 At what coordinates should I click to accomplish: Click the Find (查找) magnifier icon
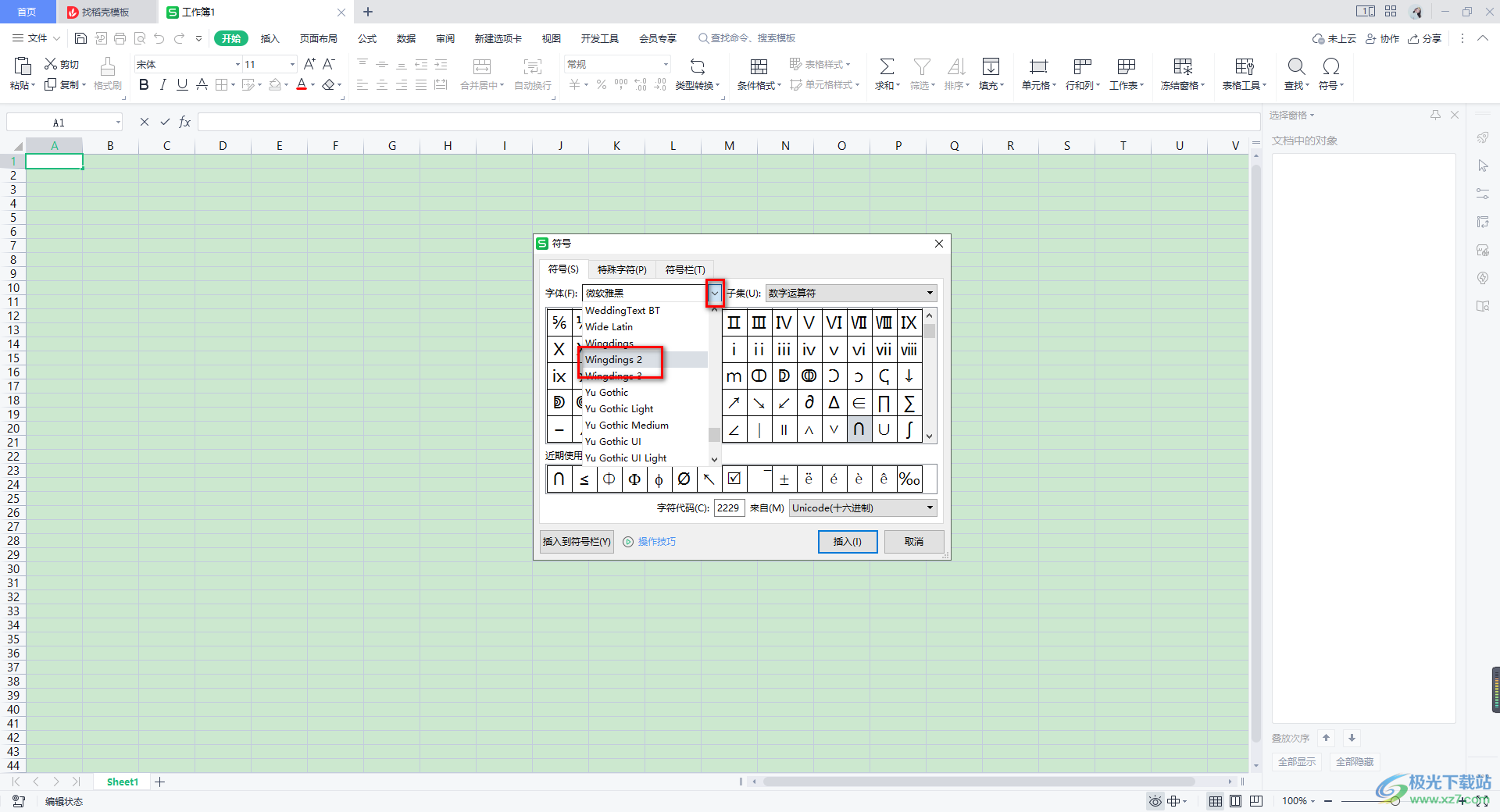pos(1296,66)
